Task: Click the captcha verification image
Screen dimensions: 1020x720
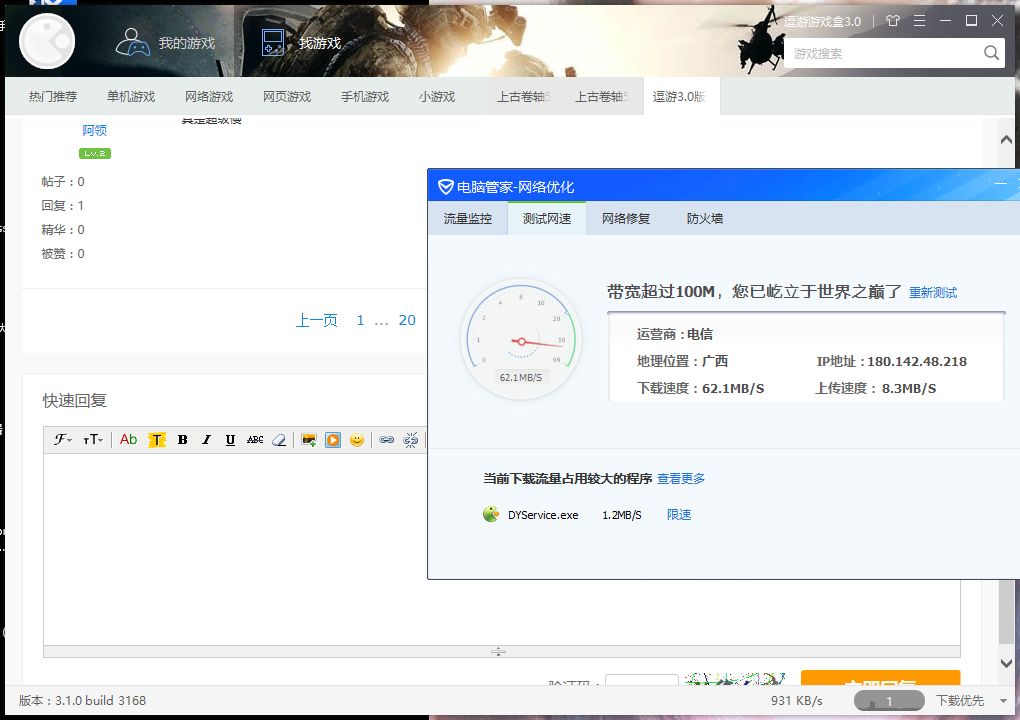Action: pyautogui.click(x=735, y=680)
